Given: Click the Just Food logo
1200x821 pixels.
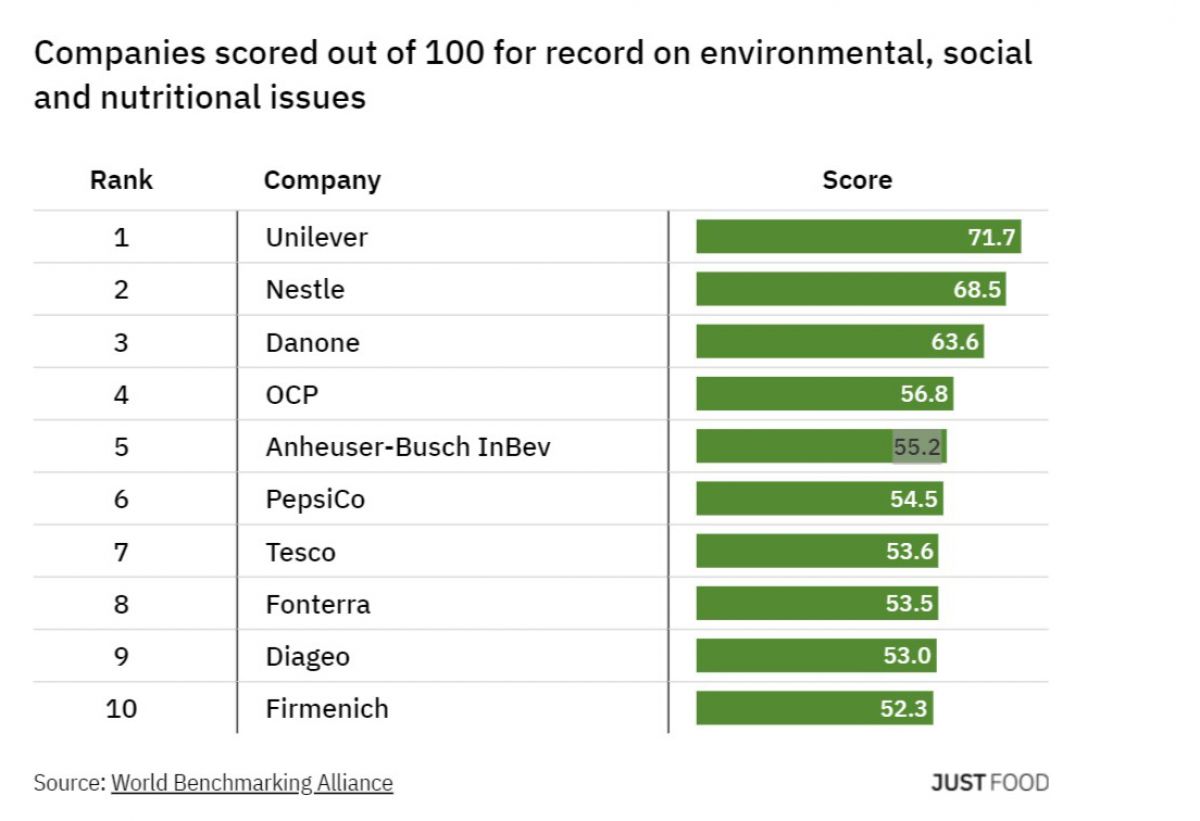Looking at the screenshot, I should click(989, 782).
